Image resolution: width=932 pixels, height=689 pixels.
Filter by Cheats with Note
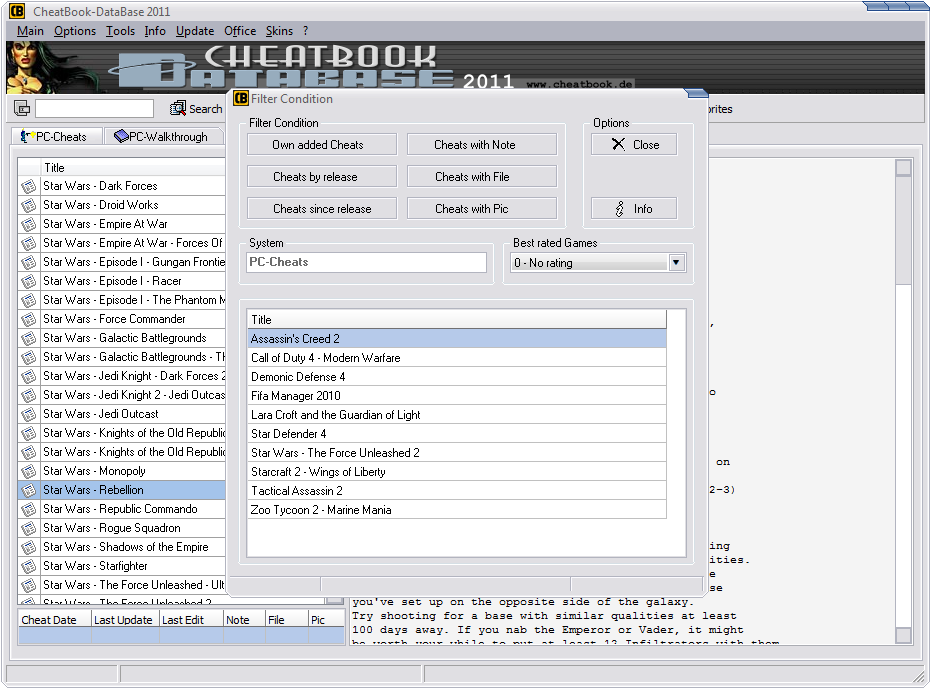click(x=481, y=145)
